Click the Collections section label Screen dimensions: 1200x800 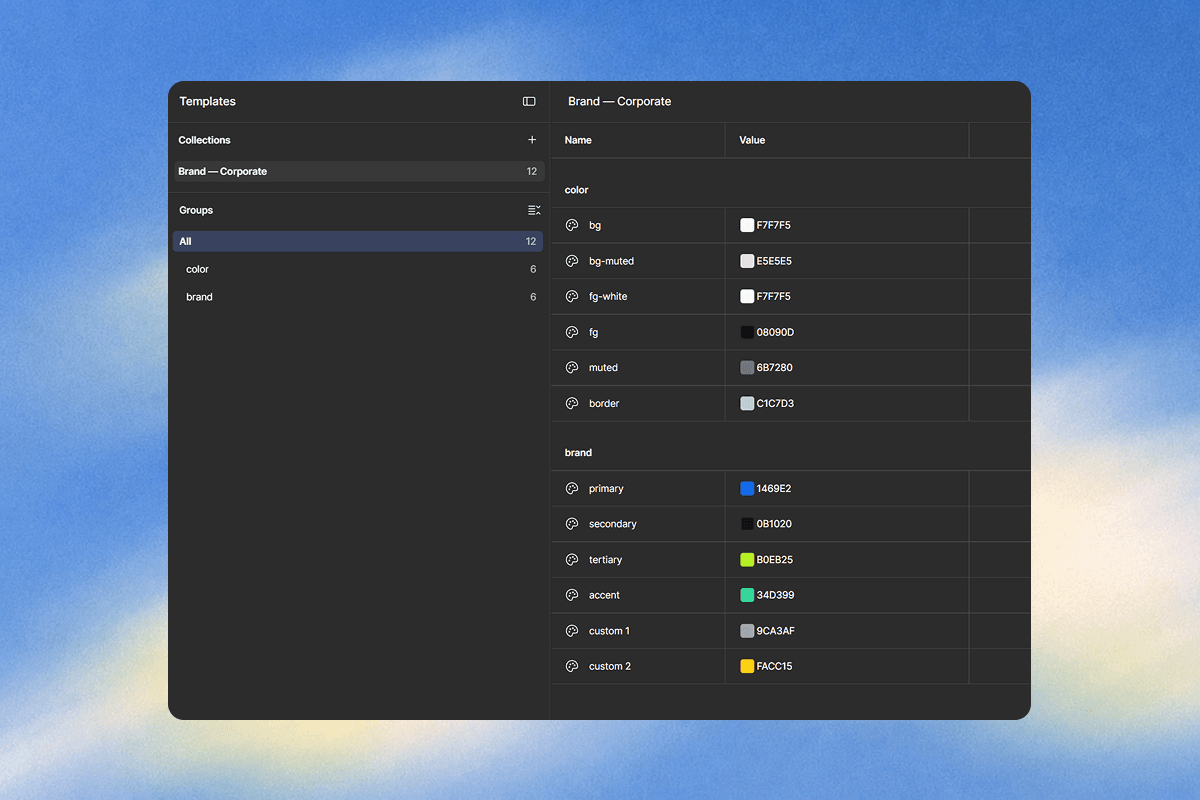click(205, 140)
